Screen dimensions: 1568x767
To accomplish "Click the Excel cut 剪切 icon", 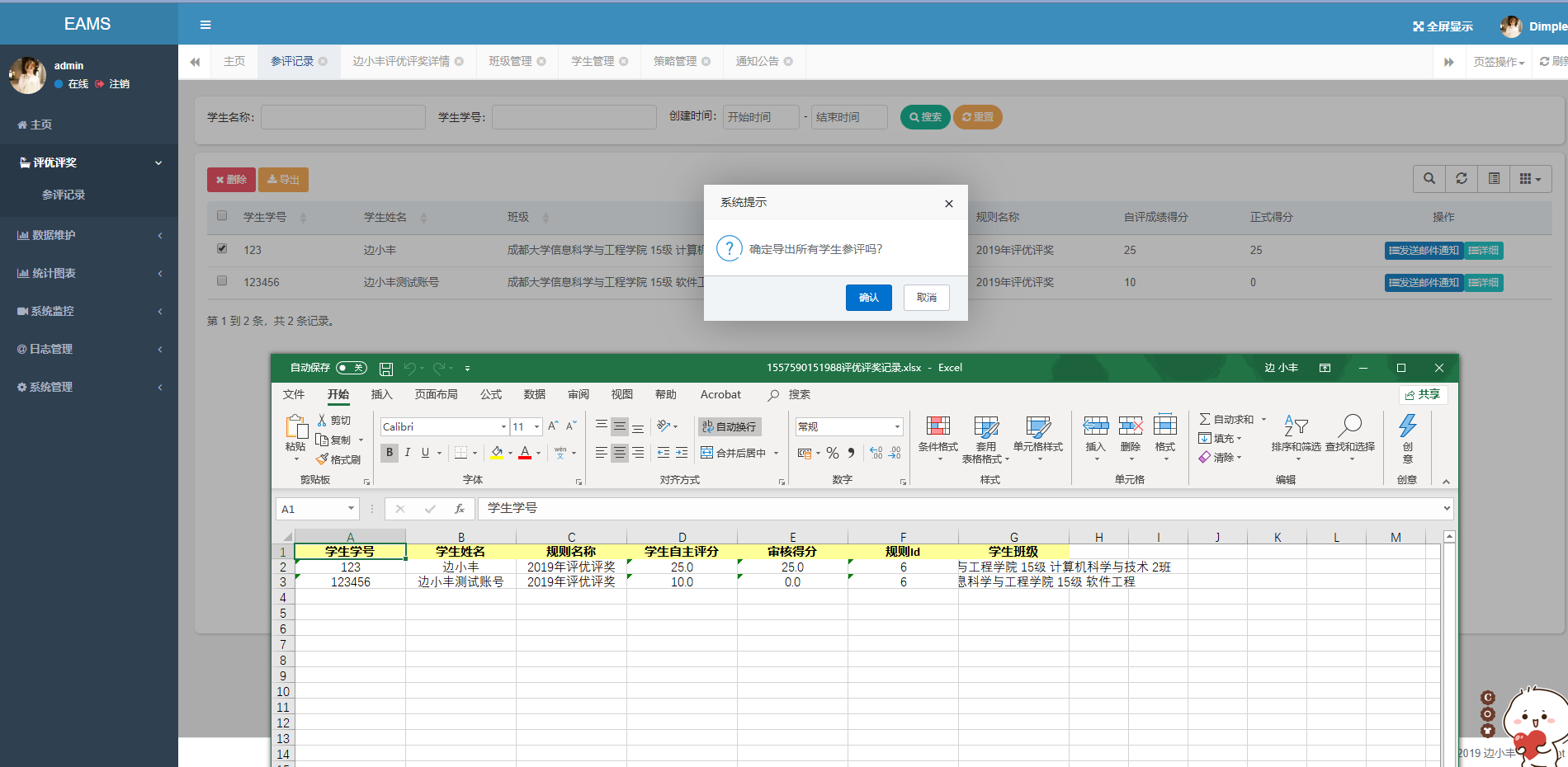I will 334,421.
